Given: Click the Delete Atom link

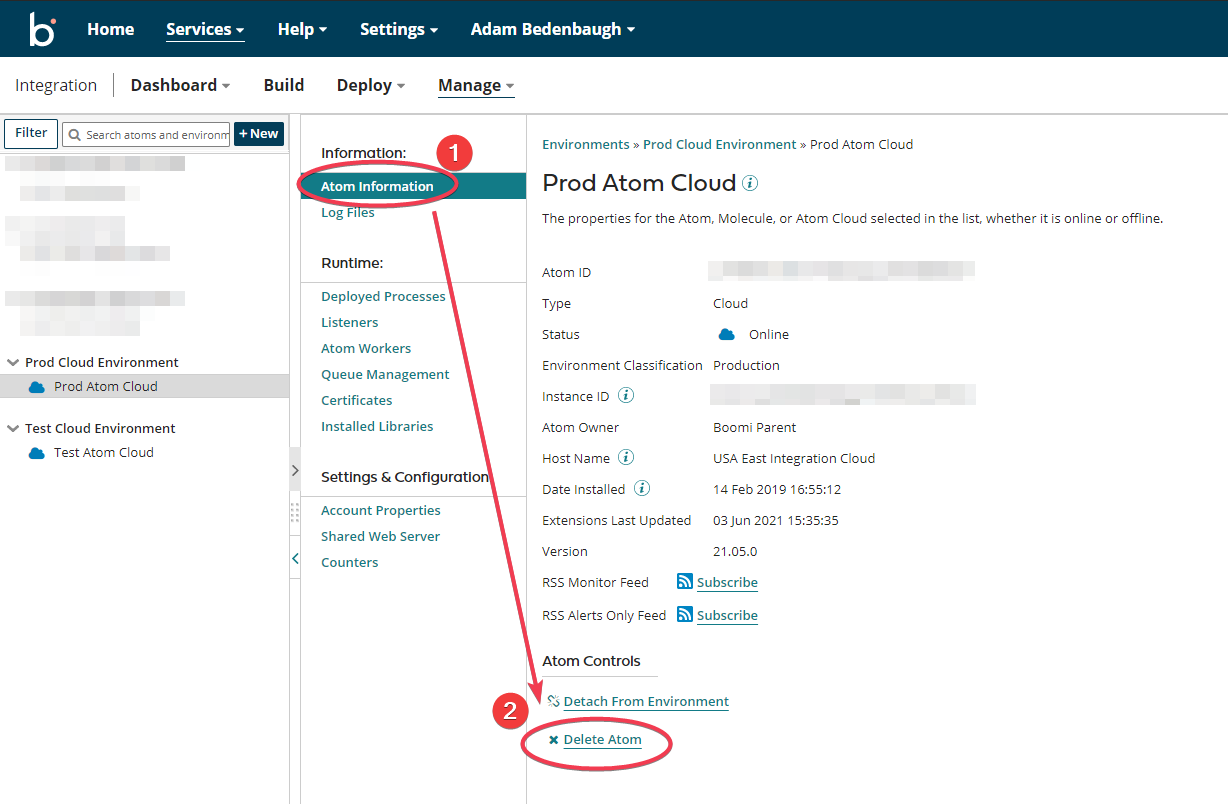Looking at the screenshot, I should (602, 740).
